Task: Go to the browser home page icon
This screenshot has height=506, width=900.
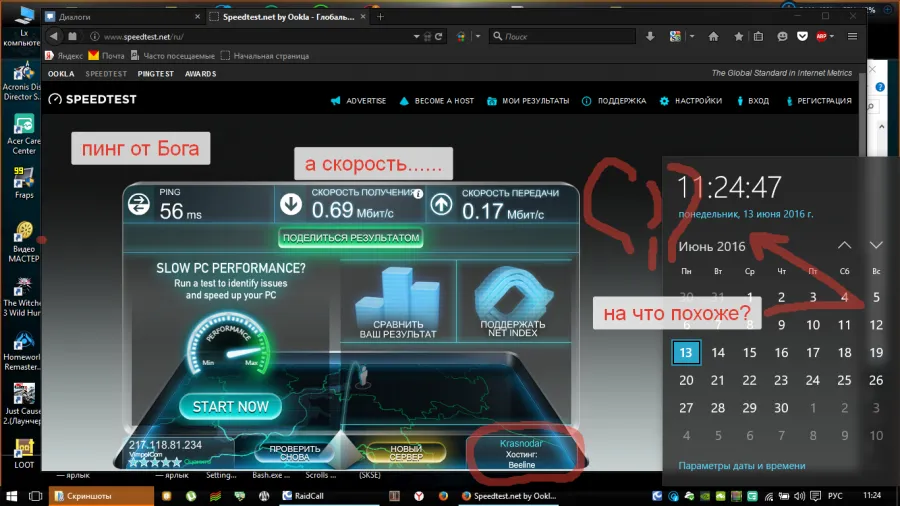Action: coord(713,36)
